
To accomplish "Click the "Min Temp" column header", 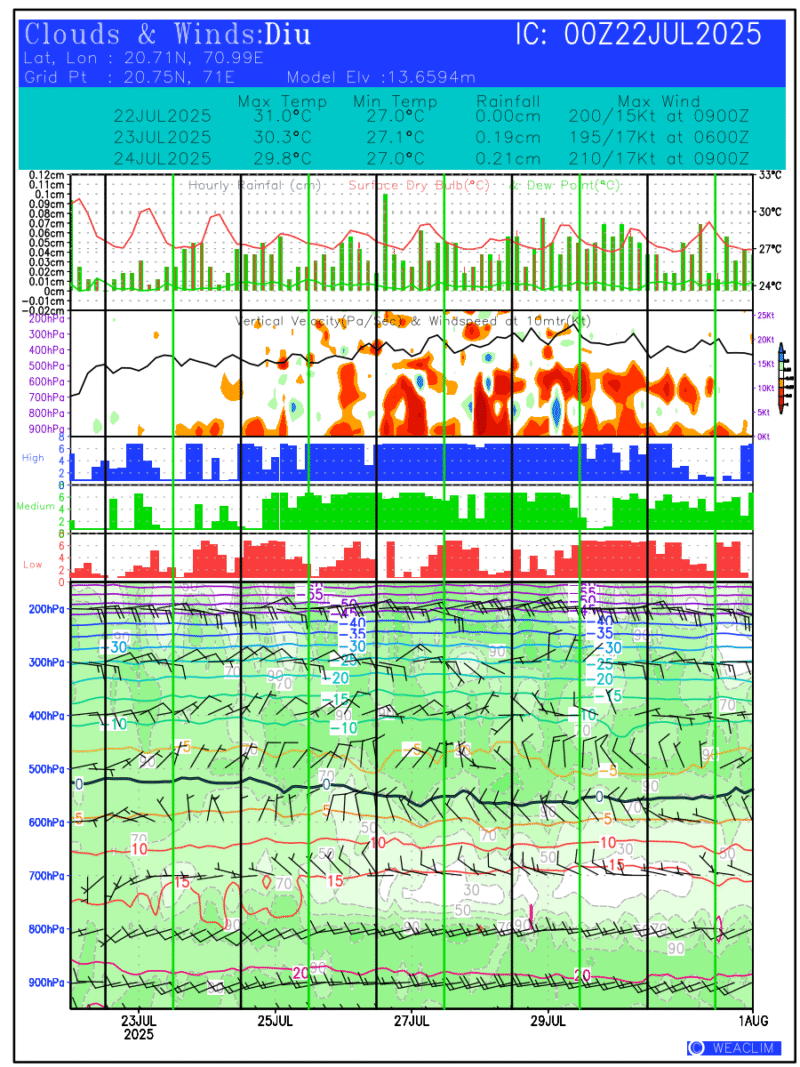I will coord(395,102).
